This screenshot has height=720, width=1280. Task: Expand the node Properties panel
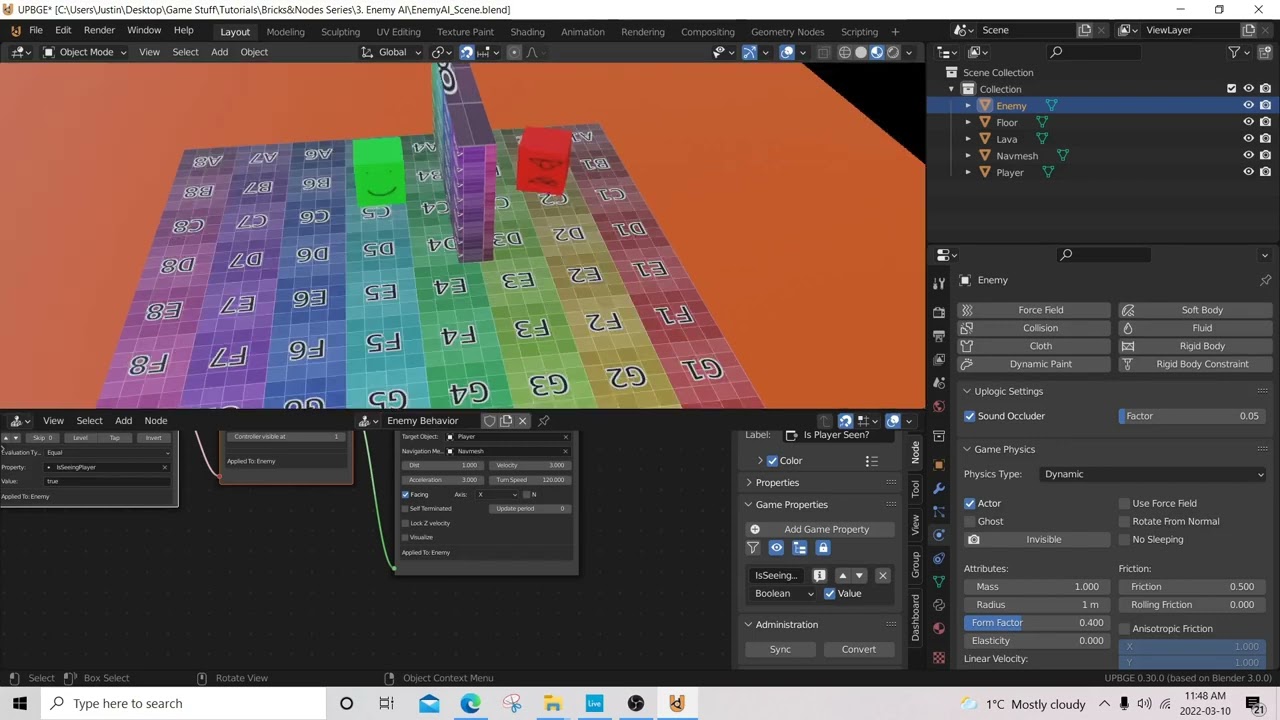(x=777, y=482)
